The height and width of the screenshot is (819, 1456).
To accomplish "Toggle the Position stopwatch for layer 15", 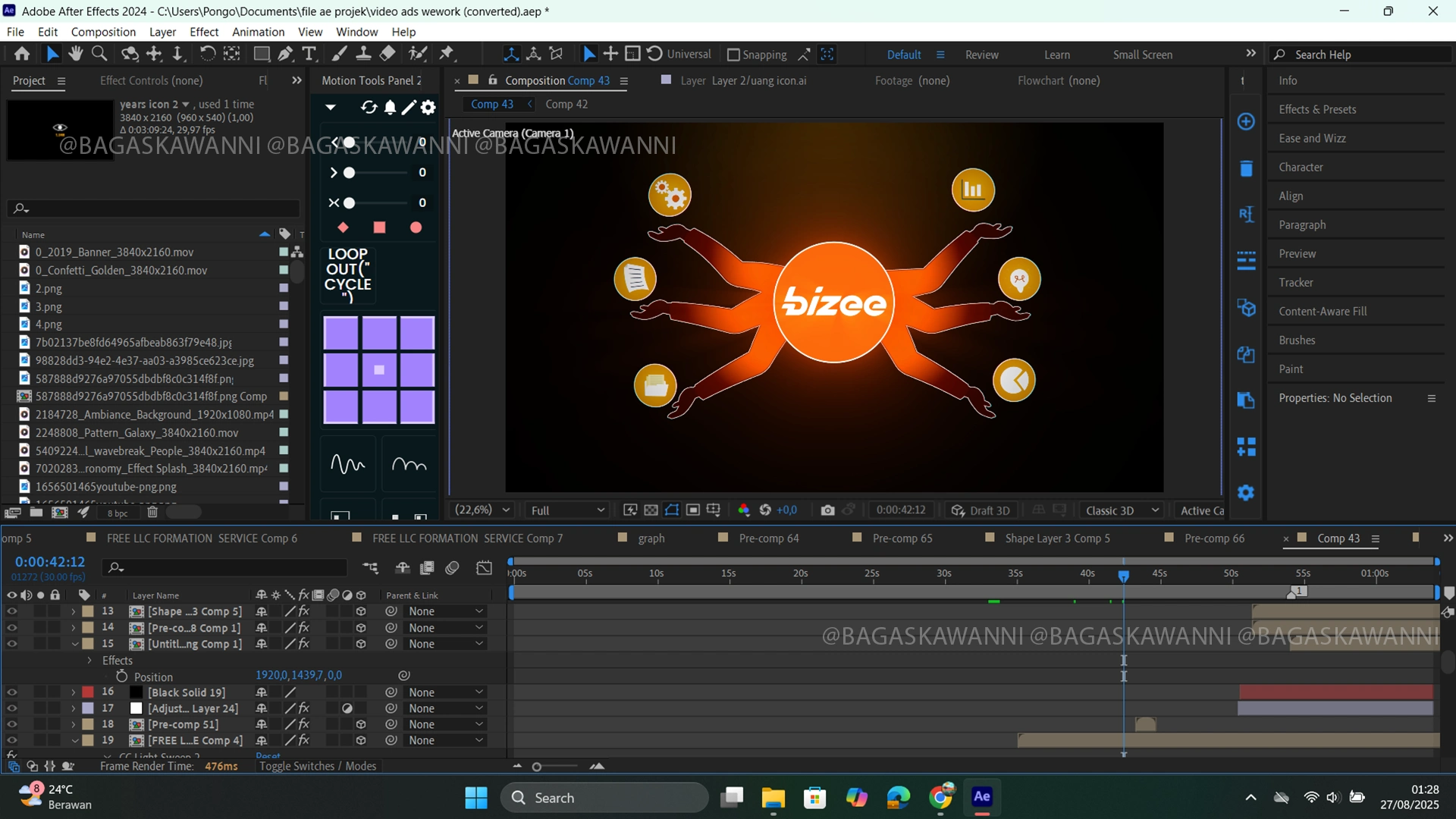I will (122, 676).
